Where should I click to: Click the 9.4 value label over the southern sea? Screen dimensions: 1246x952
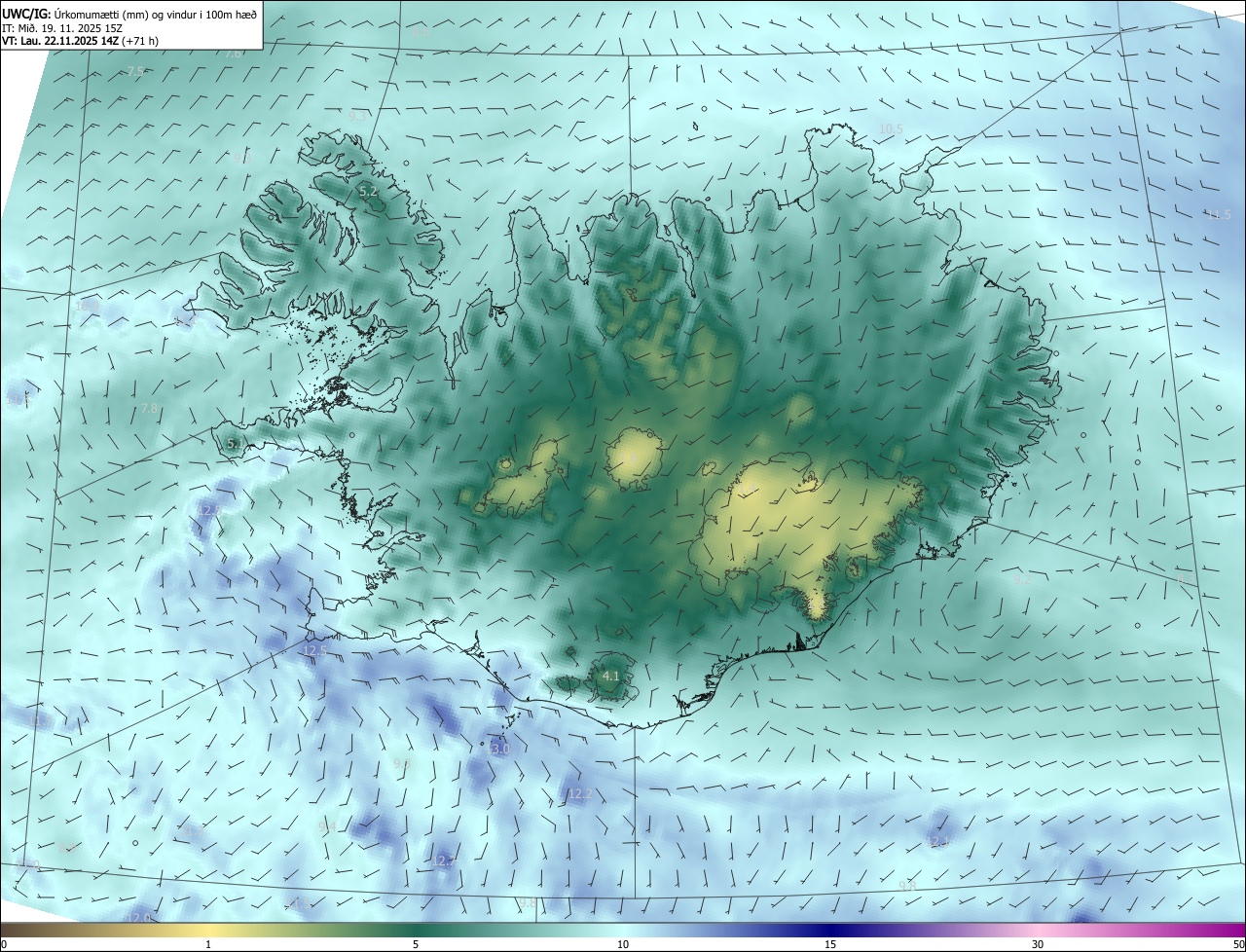point(327,826)
